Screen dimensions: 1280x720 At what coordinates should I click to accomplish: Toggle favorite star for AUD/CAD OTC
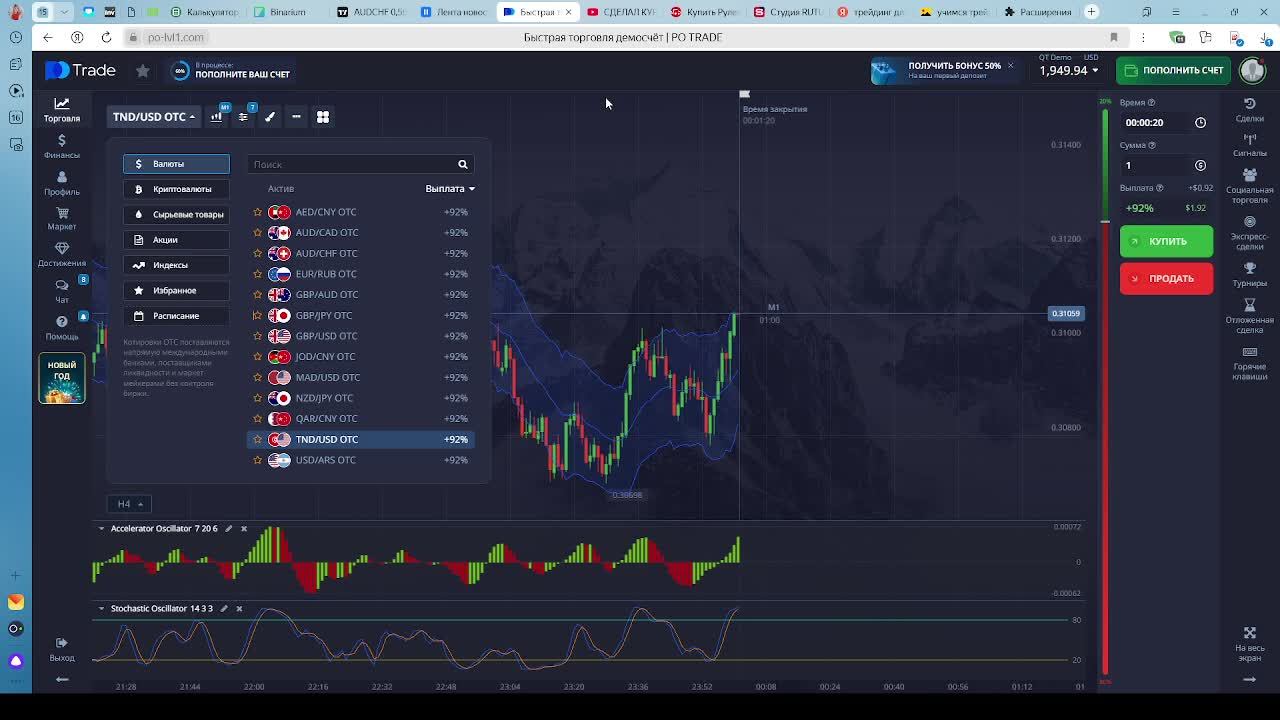tap(257, 233)
